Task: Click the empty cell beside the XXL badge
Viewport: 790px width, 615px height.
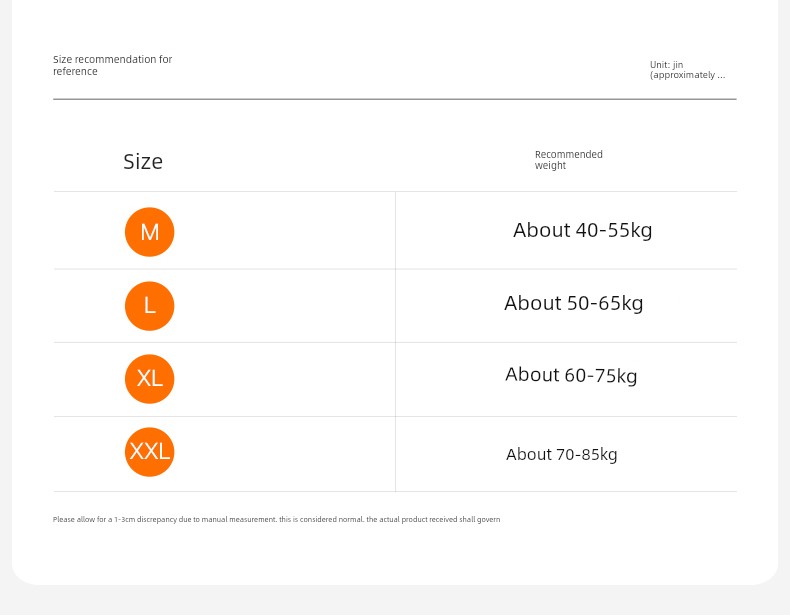Action: tap(285, 454)
